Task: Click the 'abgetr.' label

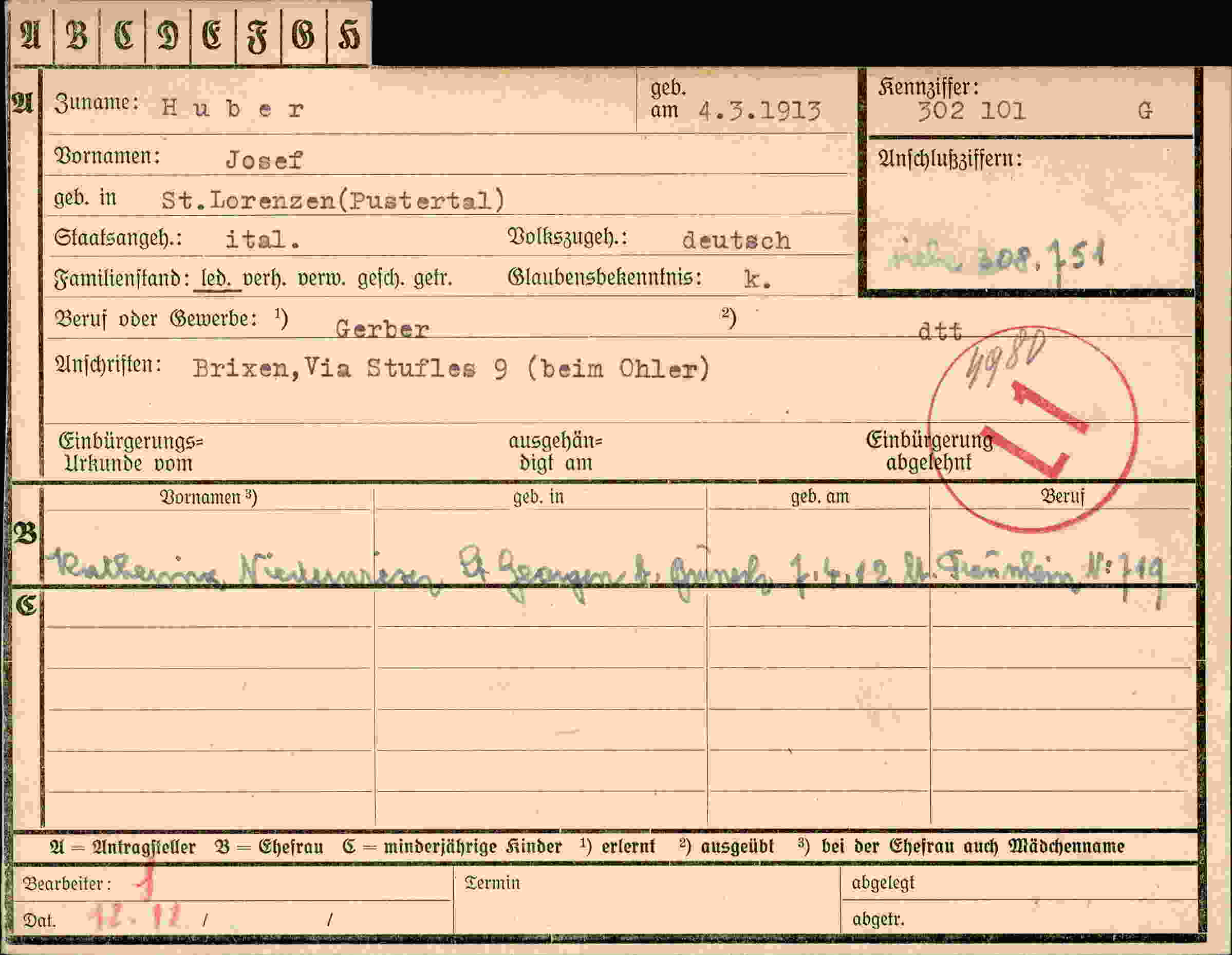Action: click(878, 920)
